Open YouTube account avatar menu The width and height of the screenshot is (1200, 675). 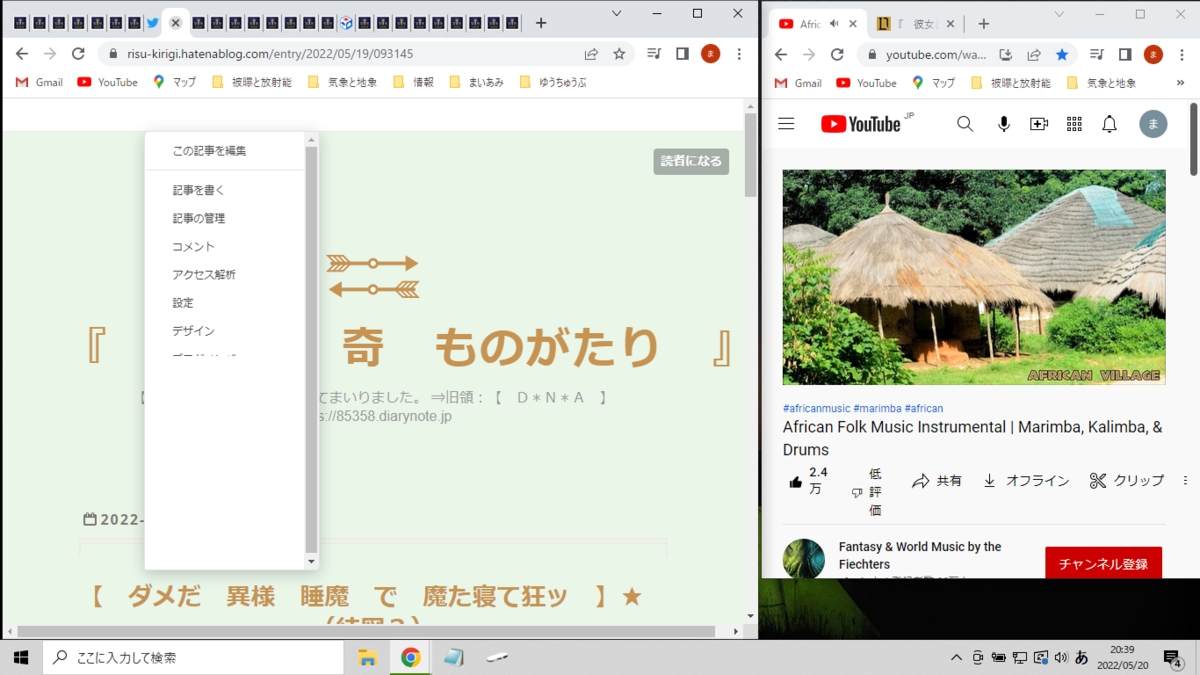click(1153, 124)
